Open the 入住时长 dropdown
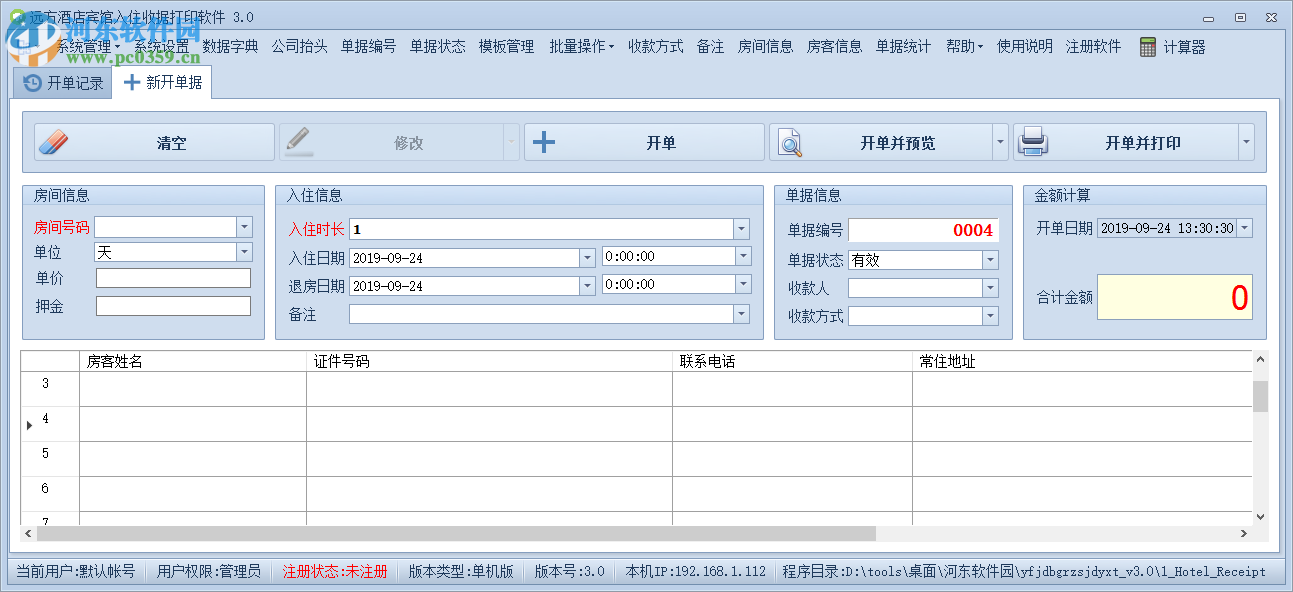1293x592 pixels. click(741, 229)
